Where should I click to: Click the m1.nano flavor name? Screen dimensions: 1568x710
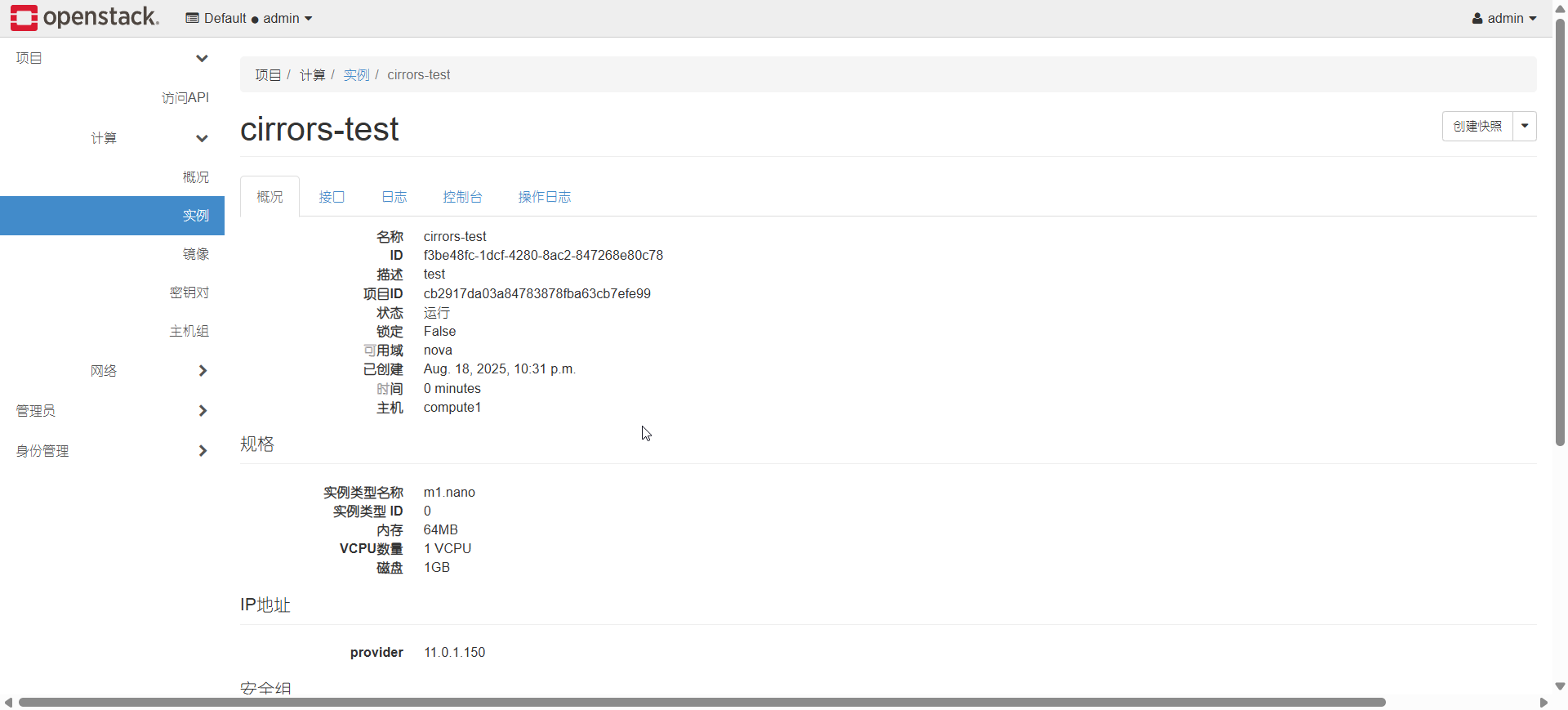click(449, 493)
